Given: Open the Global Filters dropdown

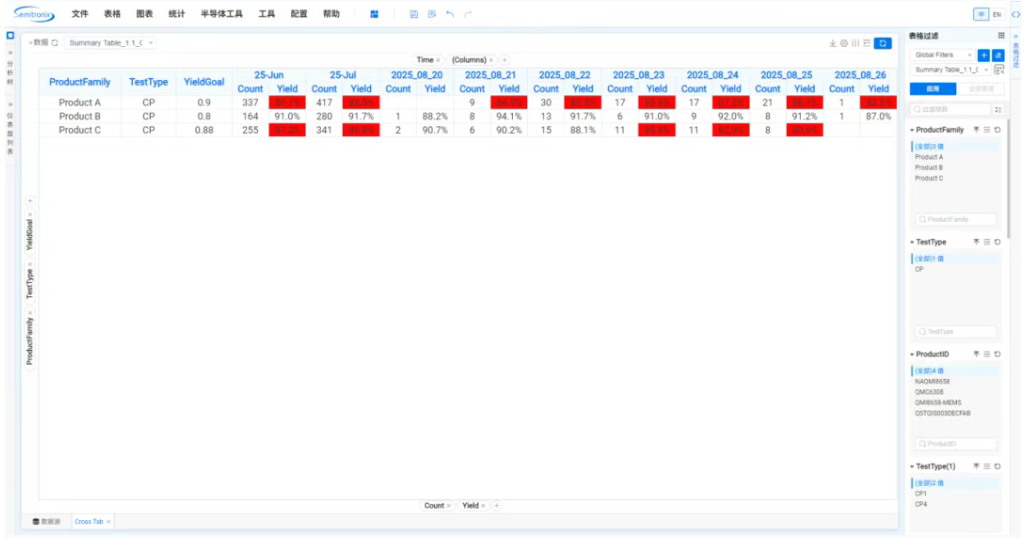Looking at the screenshot, I should pyautogui.click(x=942, y=55).
